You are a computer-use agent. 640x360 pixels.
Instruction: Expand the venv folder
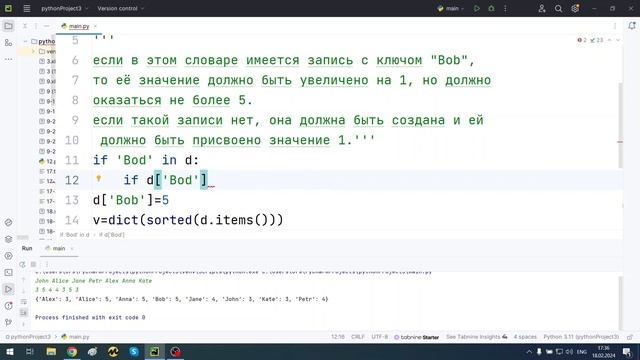click(x=33, y=51)
